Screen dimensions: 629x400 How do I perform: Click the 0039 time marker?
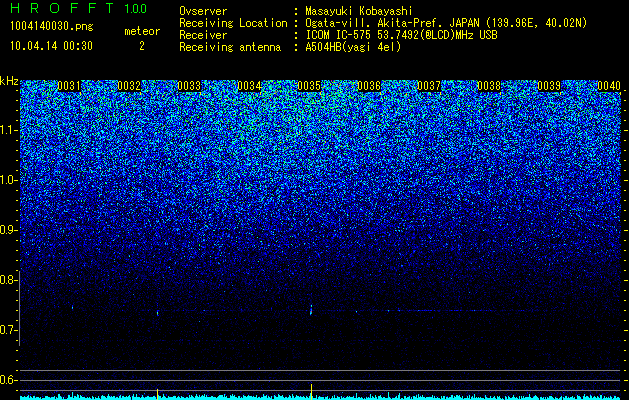coord(549,86)
